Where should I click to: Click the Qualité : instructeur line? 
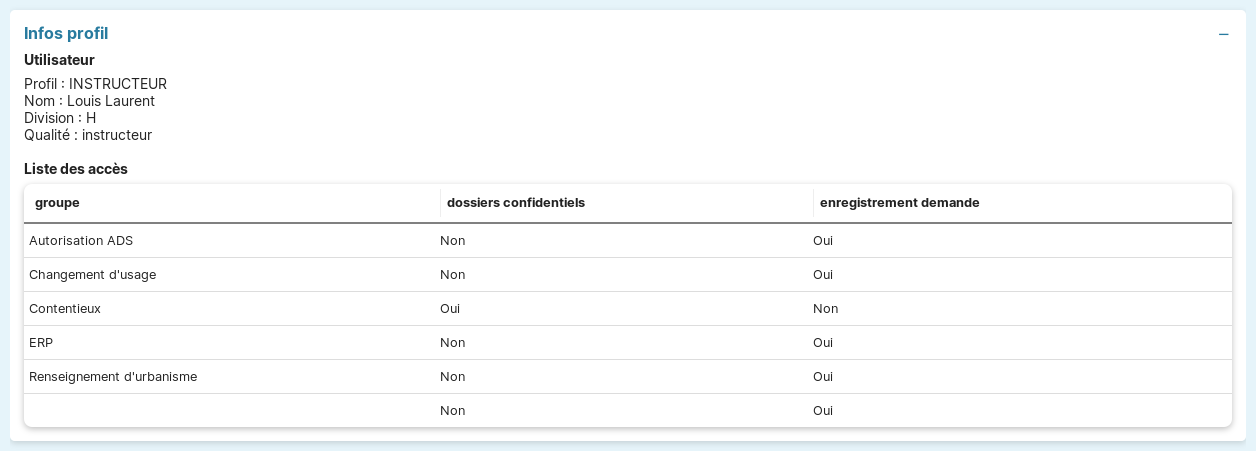click(x=88, y=135)
